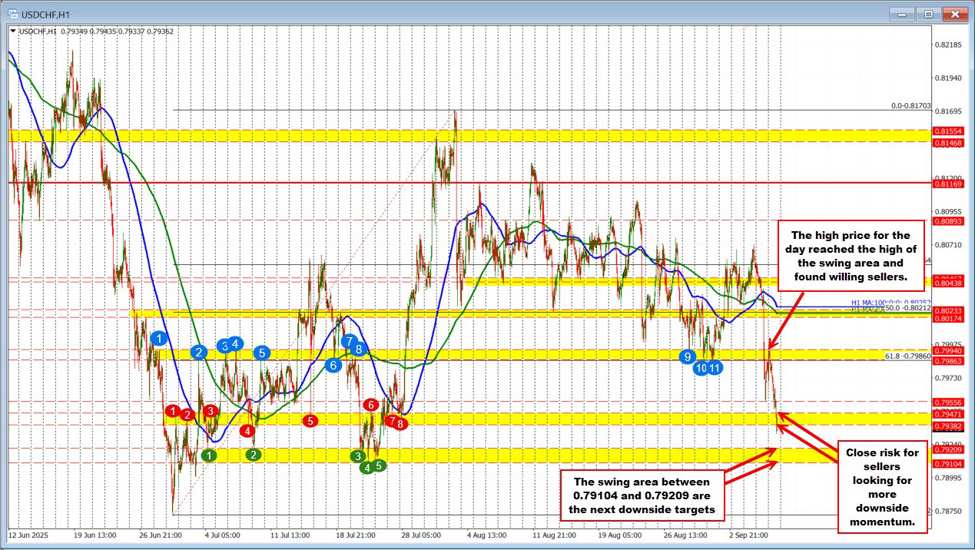
Task: Click the 26 Jun 21:00 time label
Action: pyautogui.click(x=161, y=534)
